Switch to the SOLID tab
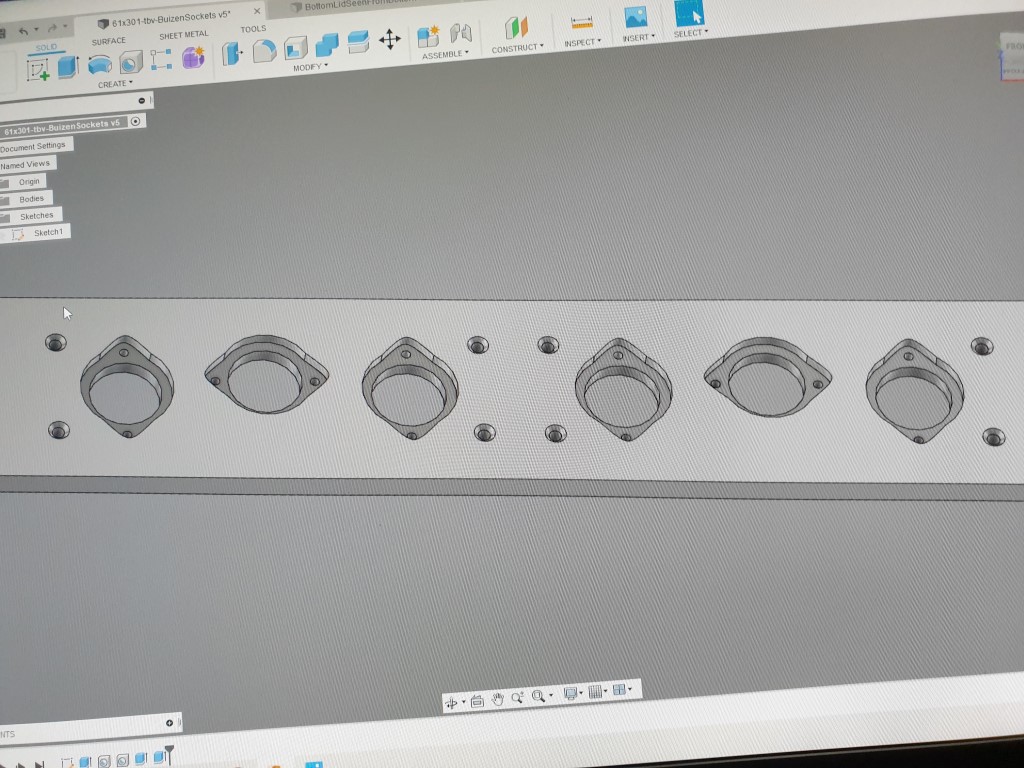Screen dimensions: 1024x768 (46, 48)
